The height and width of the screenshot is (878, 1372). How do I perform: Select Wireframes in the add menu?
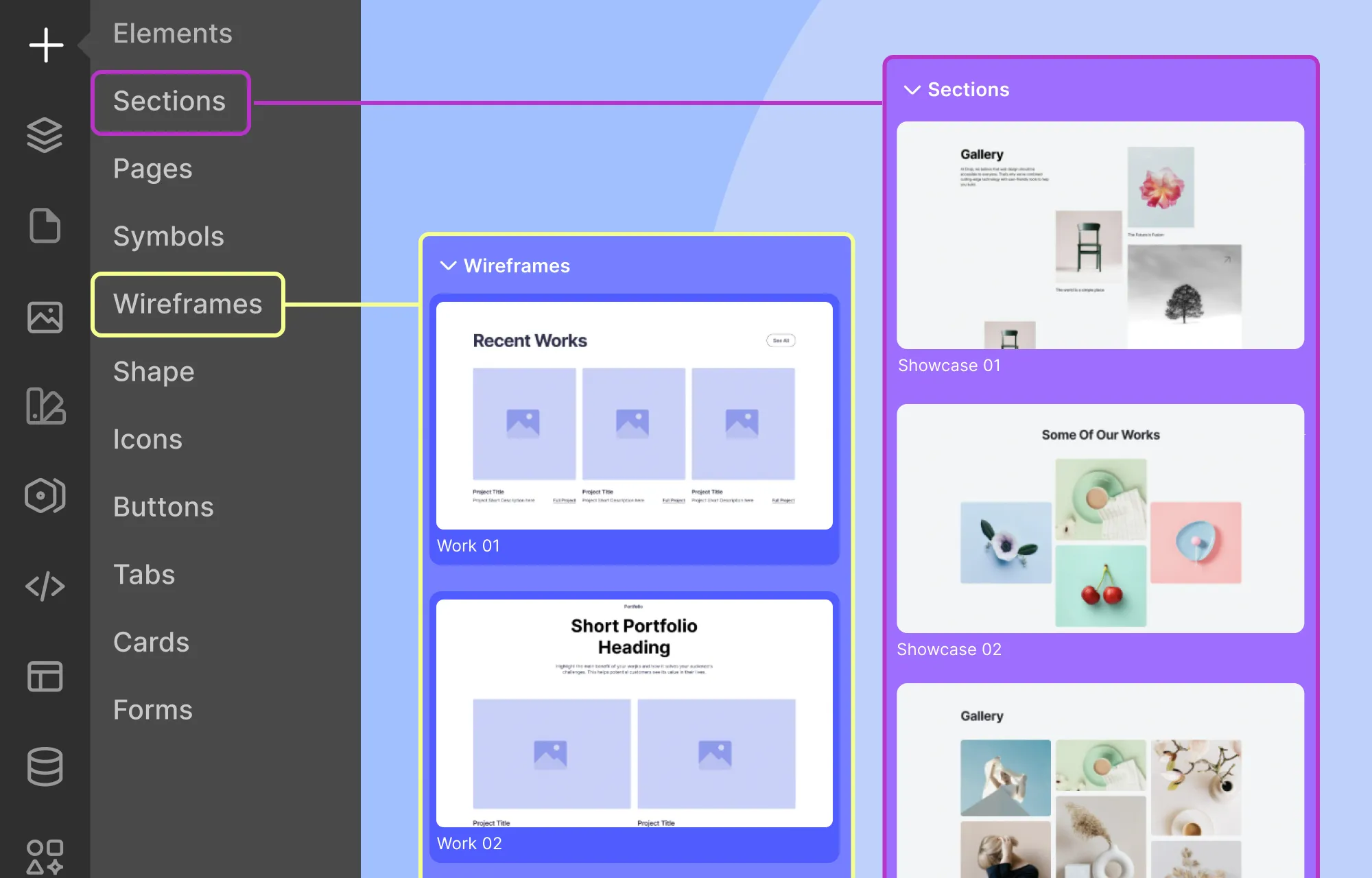[187, 305]
